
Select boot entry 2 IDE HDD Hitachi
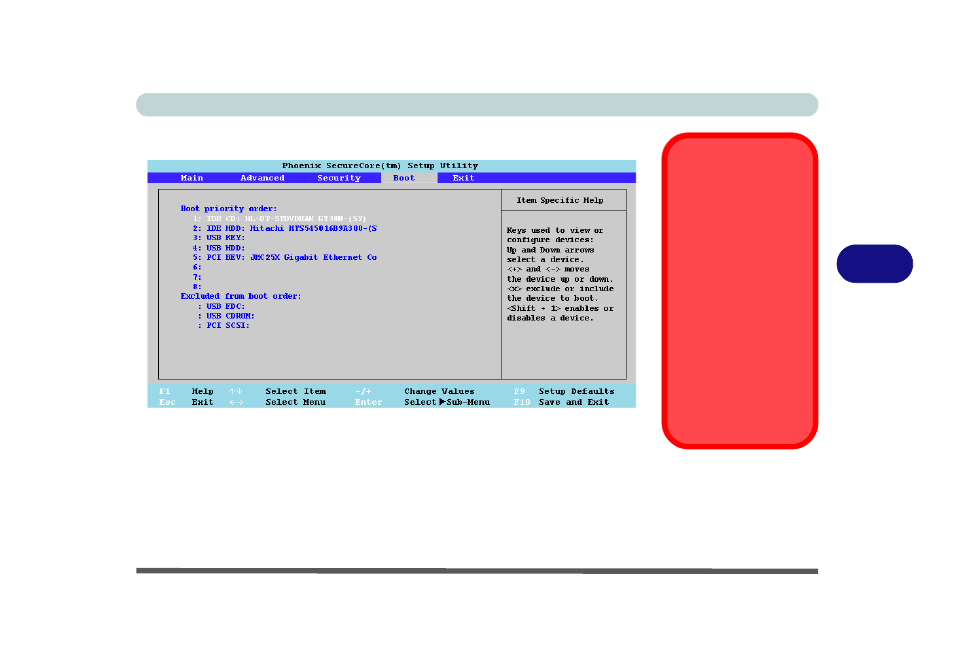pyautogui.click(x=285, y=229)
